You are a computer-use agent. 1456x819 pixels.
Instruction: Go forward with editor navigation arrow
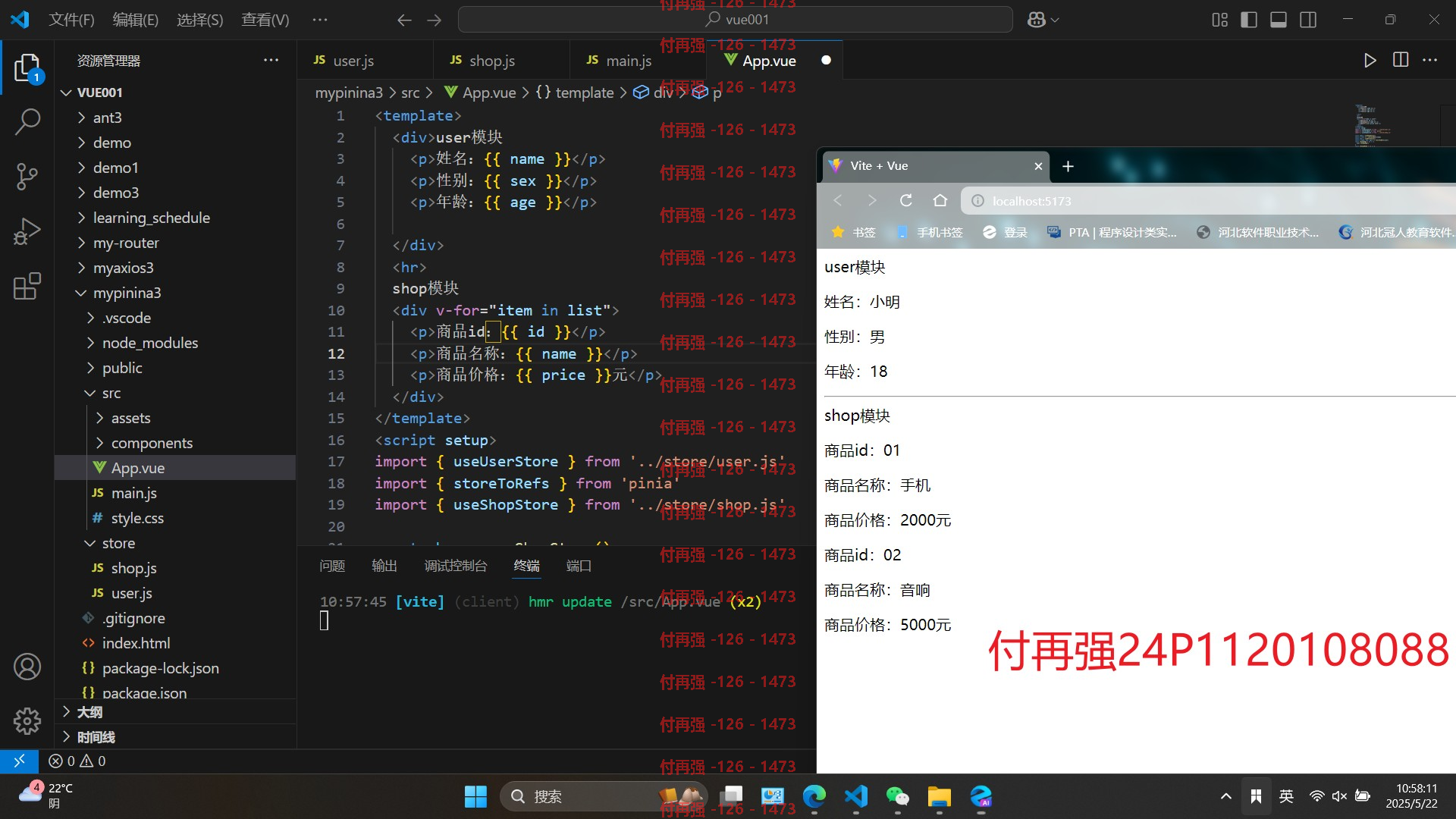tap(434, 20)
